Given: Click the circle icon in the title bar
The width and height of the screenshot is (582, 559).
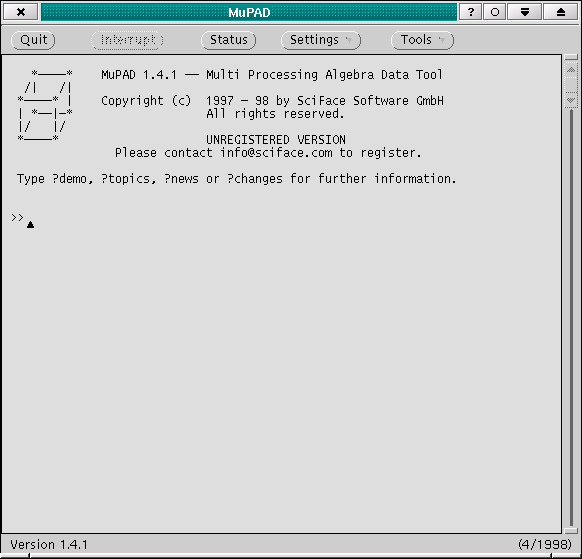Looking at the screenshot, I should pyautogui.click(x=494, y=12).
